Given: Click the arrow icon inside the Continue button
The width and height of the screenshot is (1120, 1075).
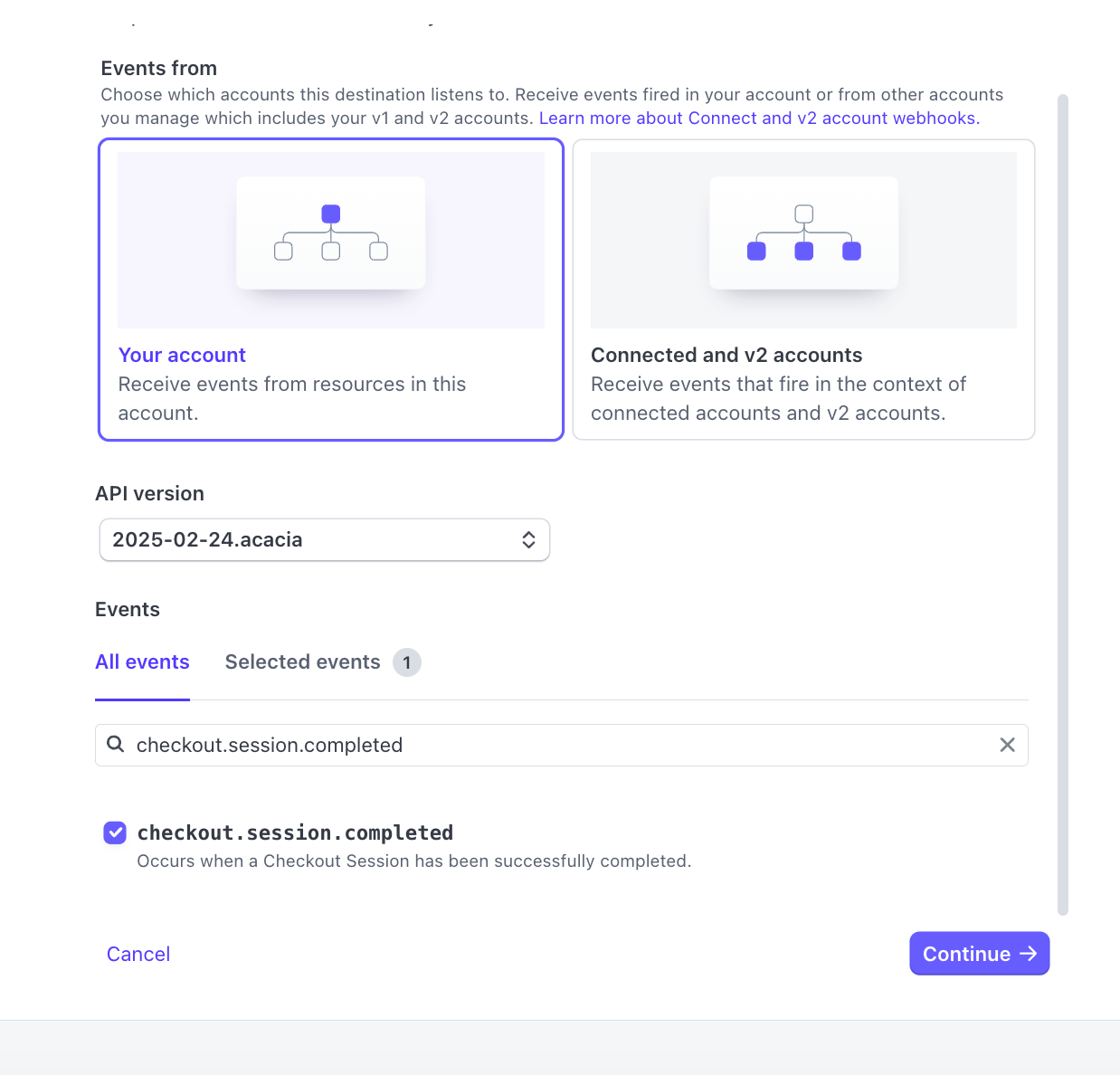Looking at the screenshot, I should 1028,953.
